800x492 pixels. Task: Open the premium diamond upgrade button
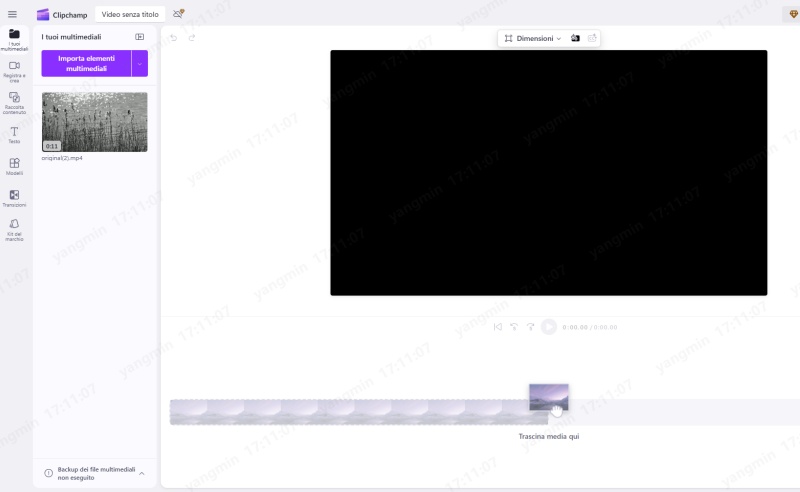(793, 14)
